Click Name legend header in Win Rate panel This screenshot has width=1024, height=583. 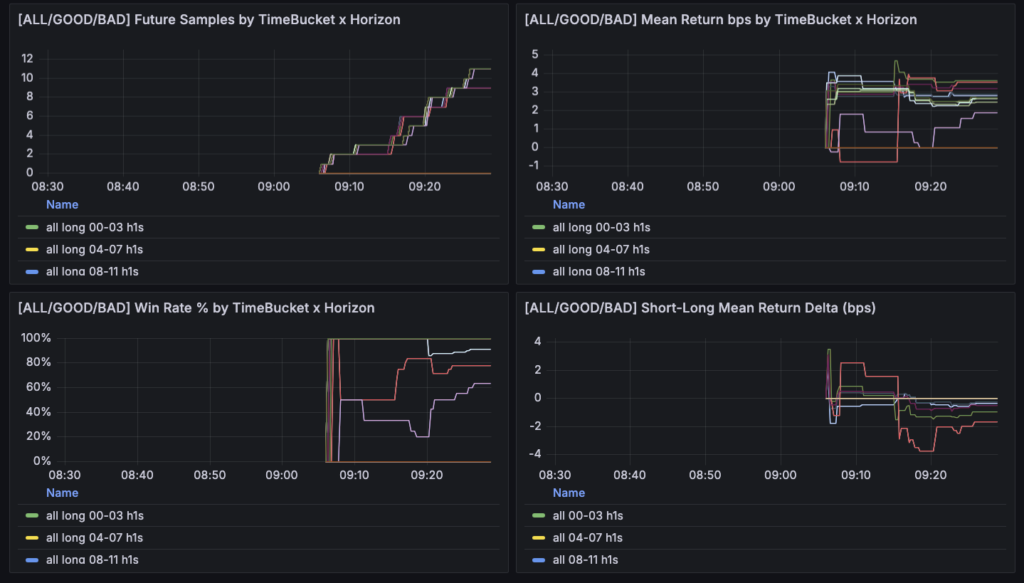point(62,493)
